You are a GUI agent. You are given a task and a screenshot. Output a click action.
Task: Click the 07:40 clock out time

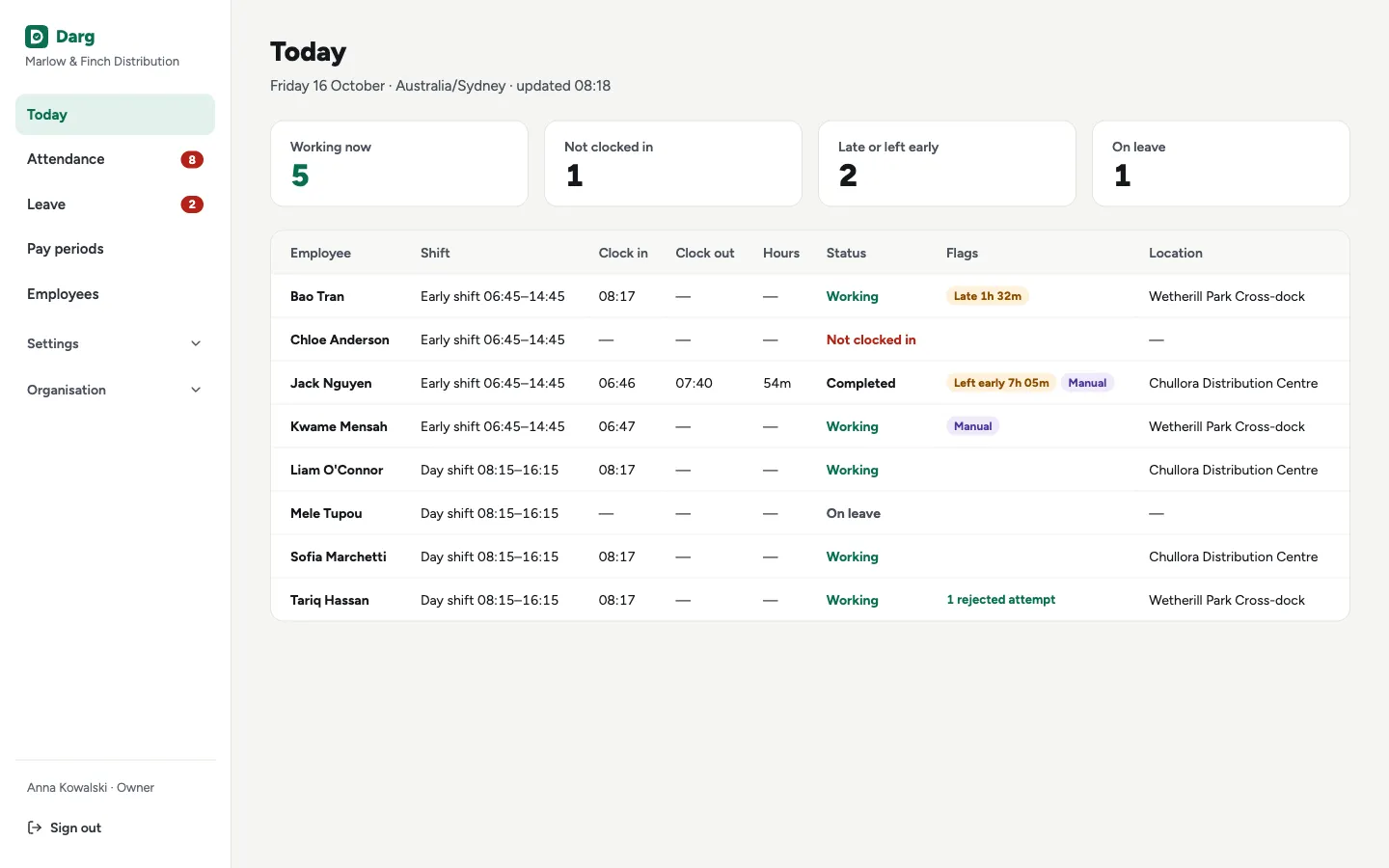tap(694, 383)
